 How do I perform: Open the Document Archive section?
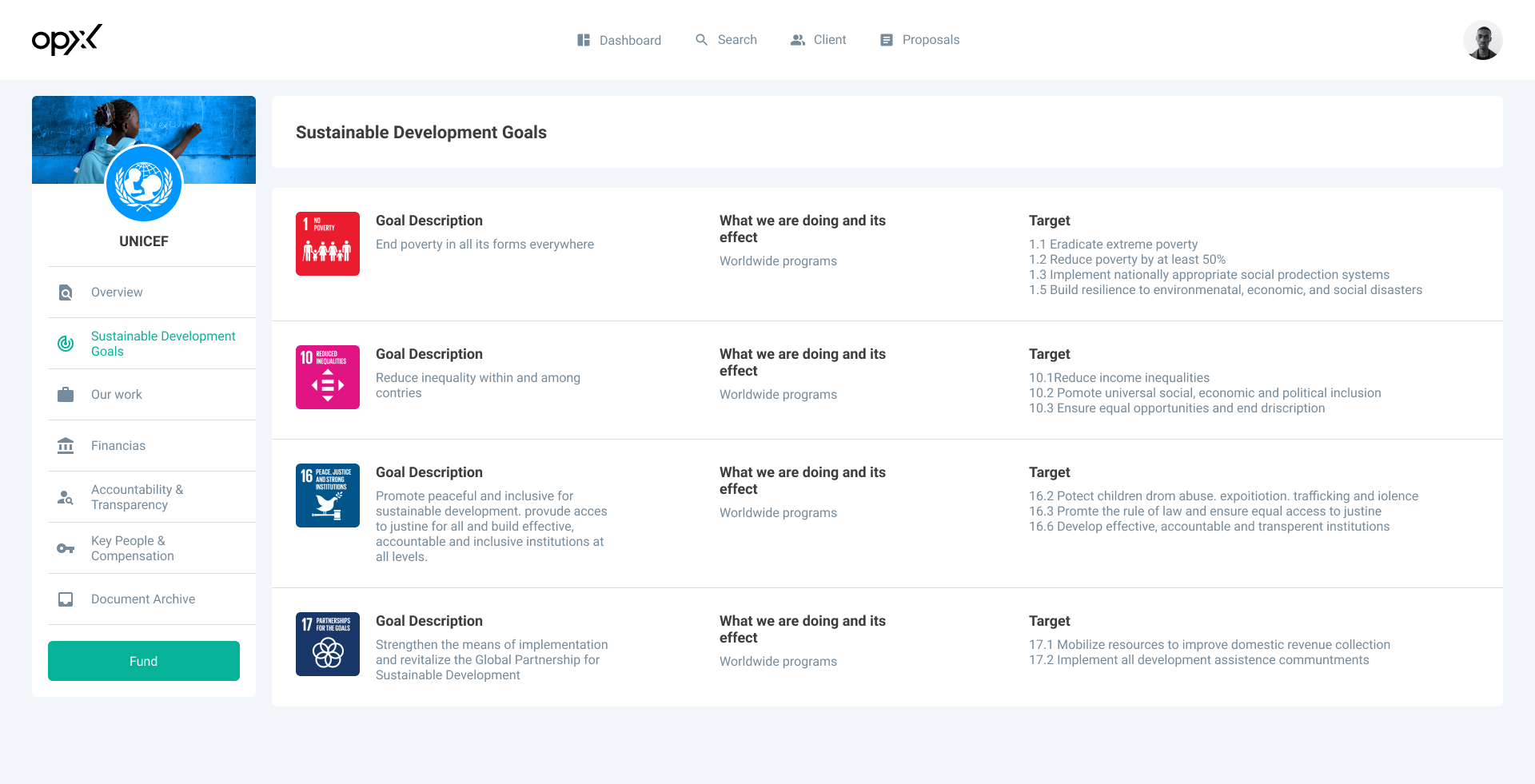(152, 599)
